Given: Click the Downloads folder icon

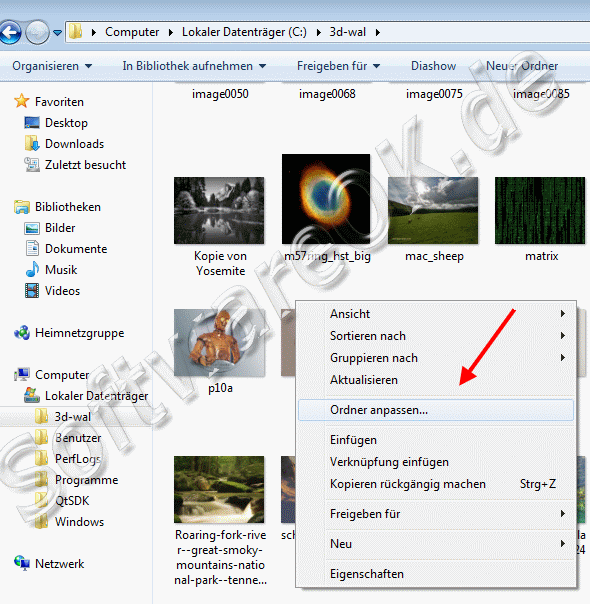Looking at the screenshot, I should coord(32,144).
